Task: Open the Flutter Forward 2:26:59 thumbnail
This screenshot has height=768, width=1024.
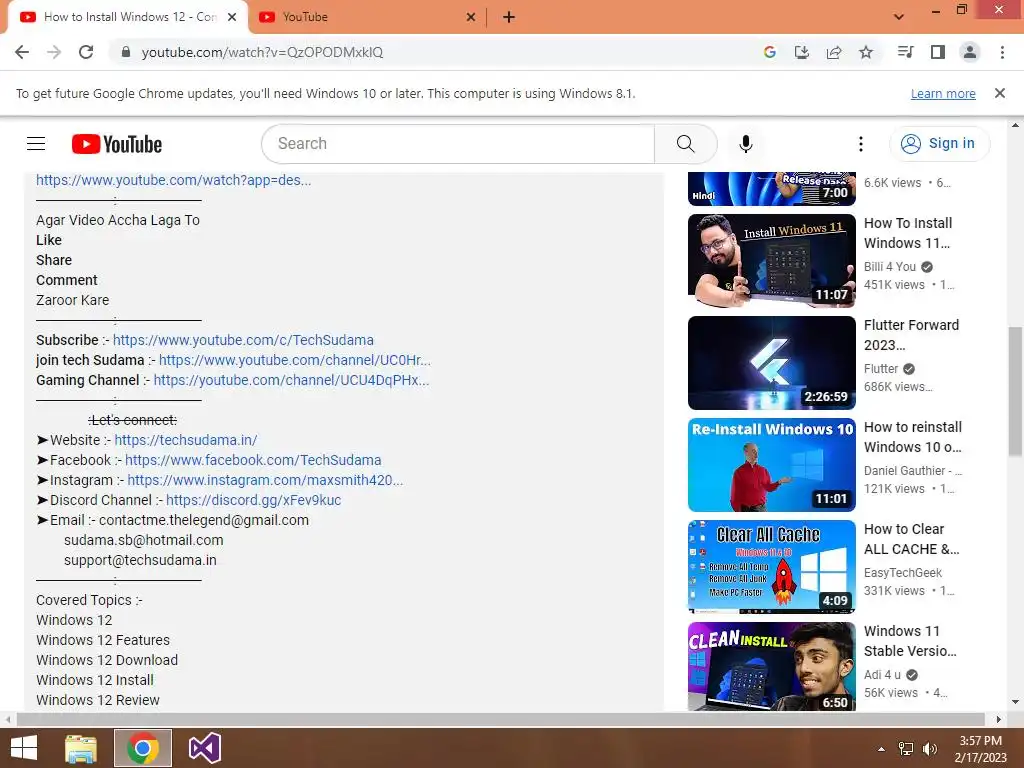Action: click(771, 362)
